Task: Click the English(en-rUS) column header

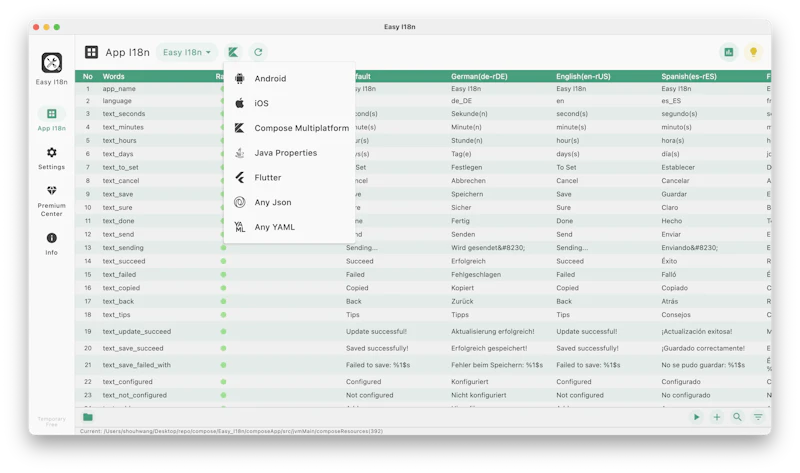Action: [583, 76]
